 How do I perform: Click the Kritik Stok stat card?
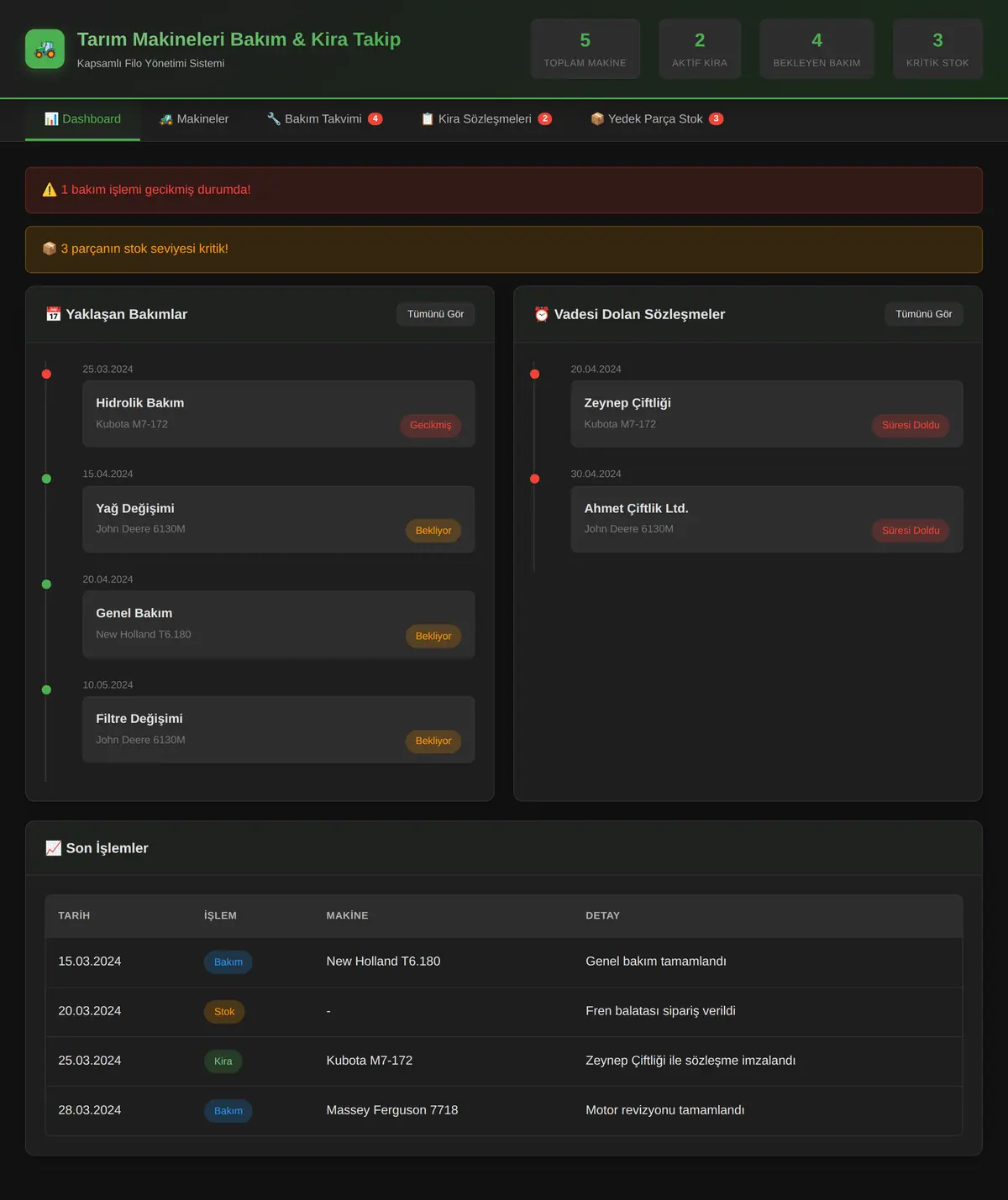937,50
